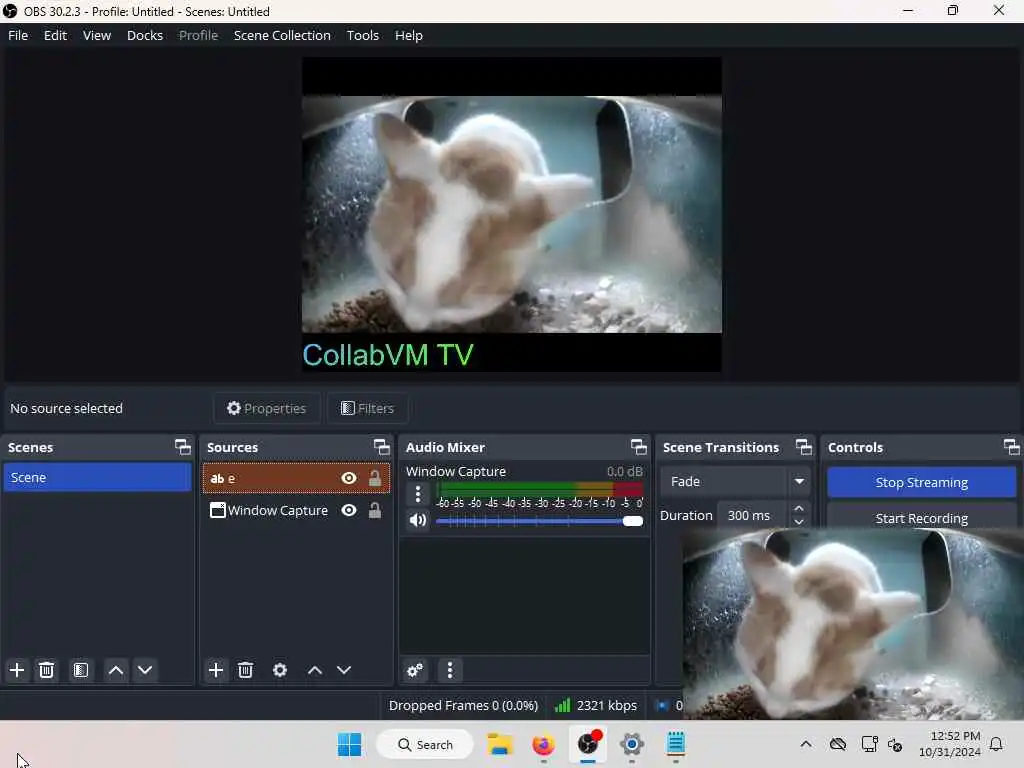This screenshot has width=1024, height=768.
Task: Open the Fade transition dropdown
Action: [x=735, y=481]
